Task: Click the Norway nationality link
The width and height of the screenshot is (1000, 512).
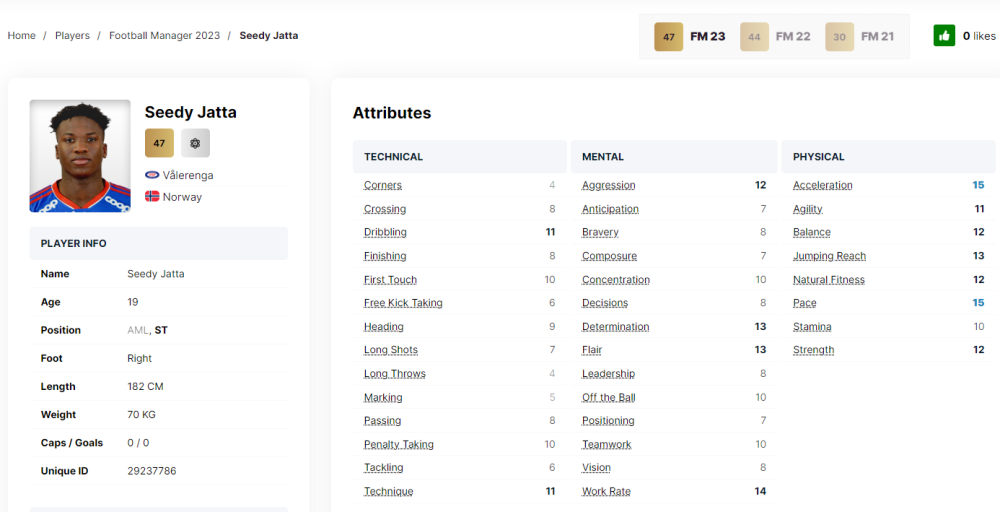Action: click(x=182, y=197)
